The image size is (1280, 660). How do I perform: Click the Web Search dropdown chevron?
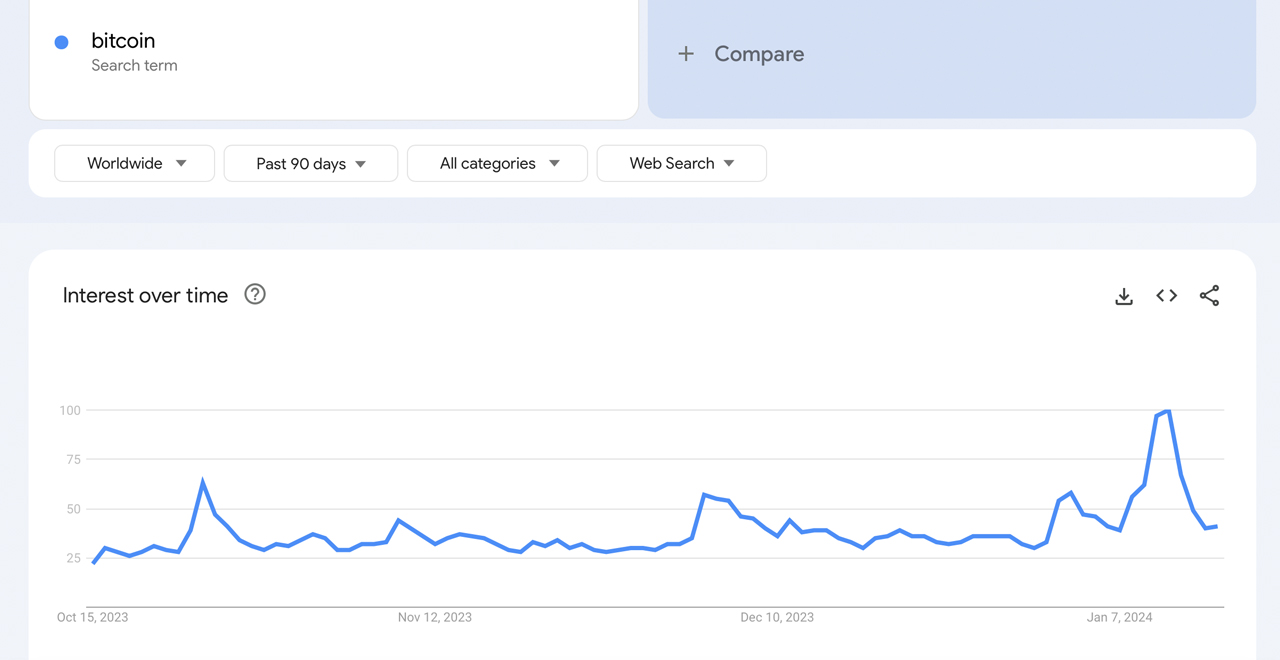[x=729, y=163]
